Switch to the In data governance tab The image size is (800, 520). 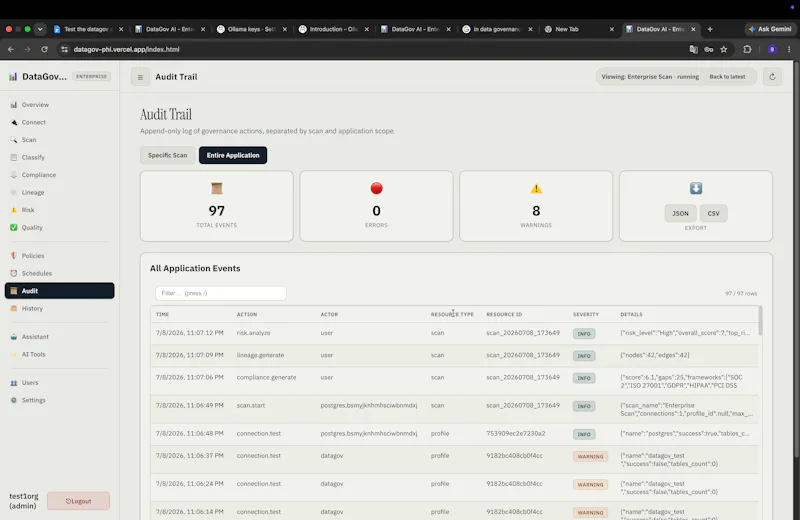click(497, 29)
